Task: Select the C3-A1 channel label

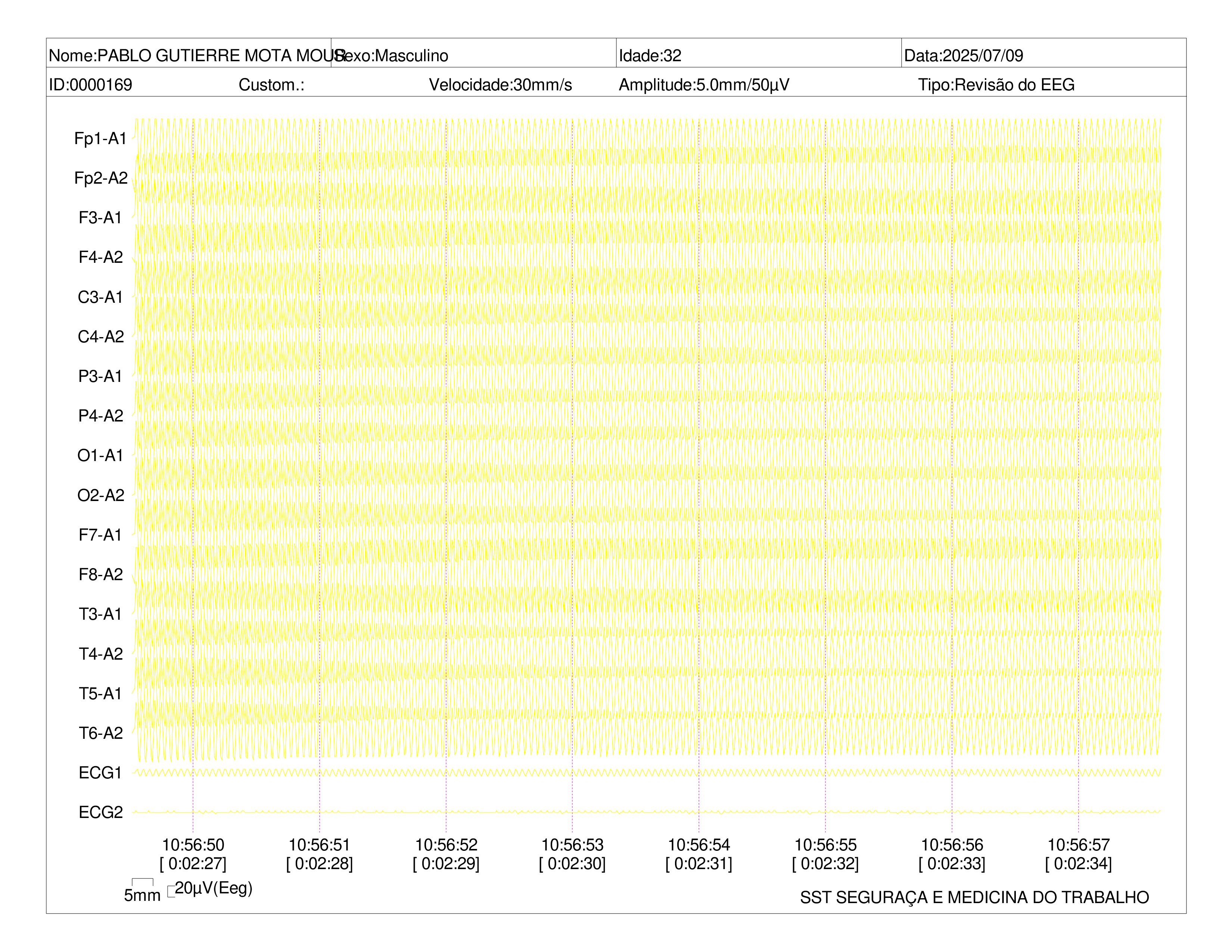Action: [100, 297]
